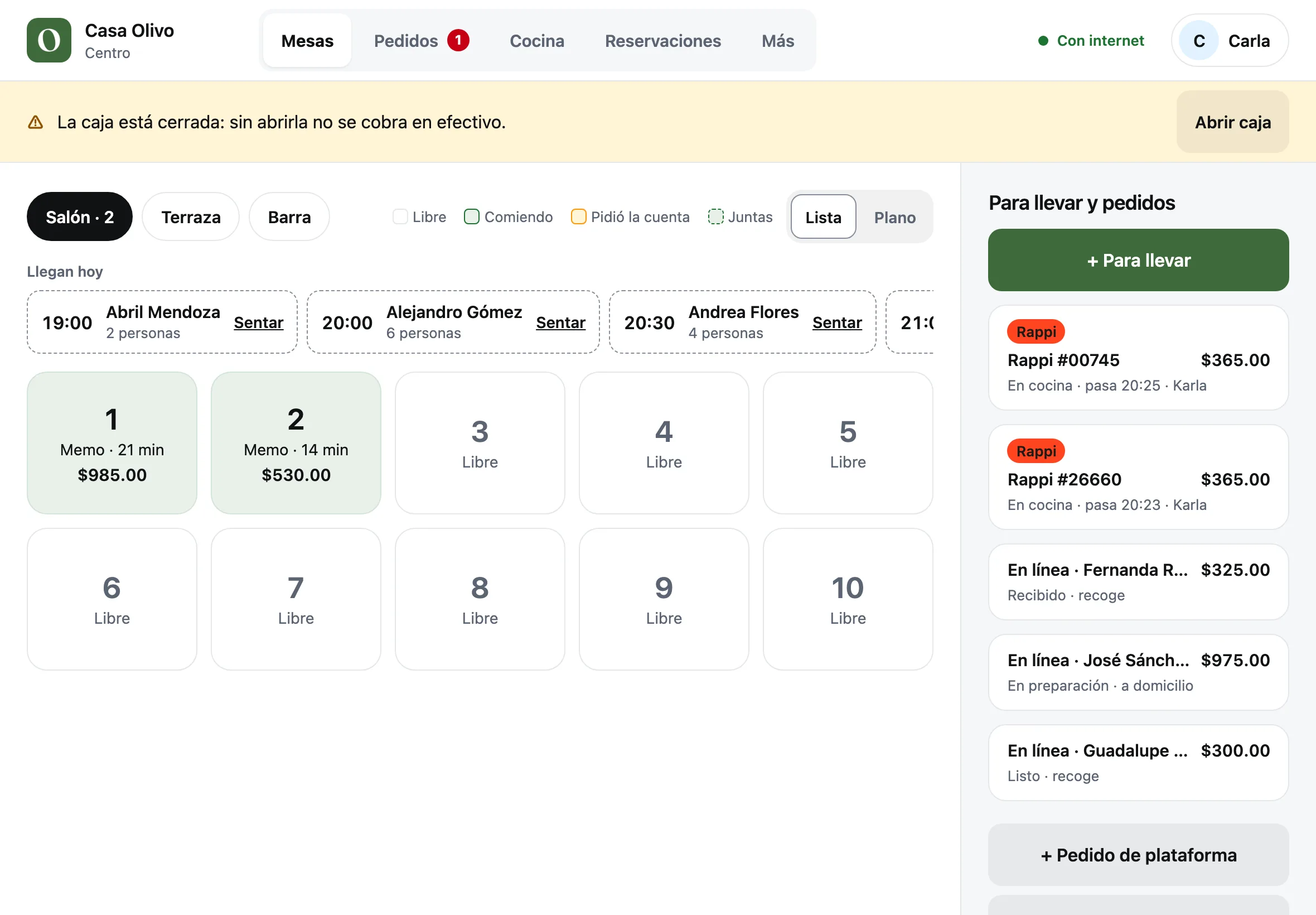
Task: Select the Barra area
Action: pyautogui.click(x=289, y=216)
